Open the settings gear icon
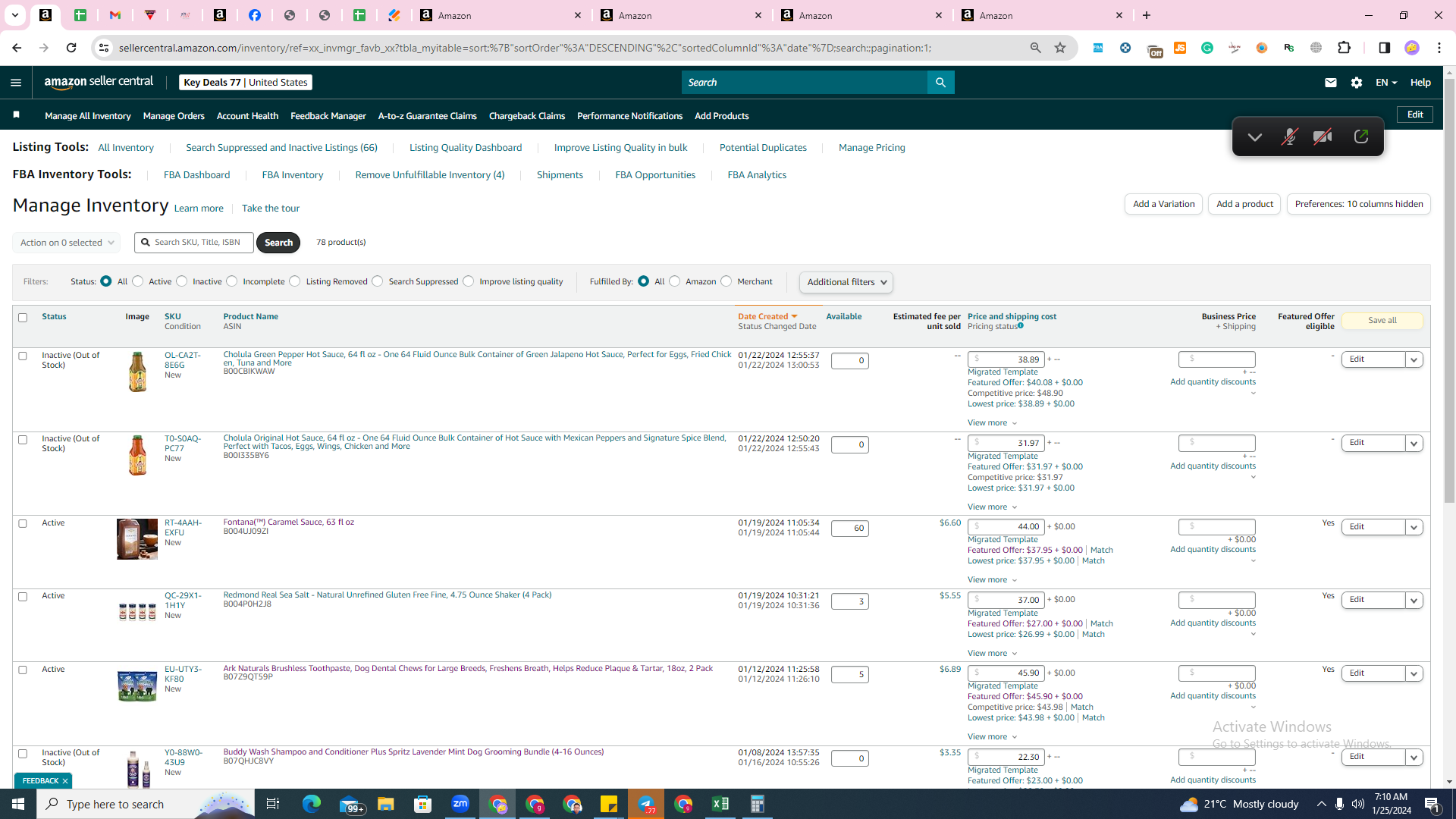Image resolution: width=1456 pixels, height=819 pixels. (1357, 83)
